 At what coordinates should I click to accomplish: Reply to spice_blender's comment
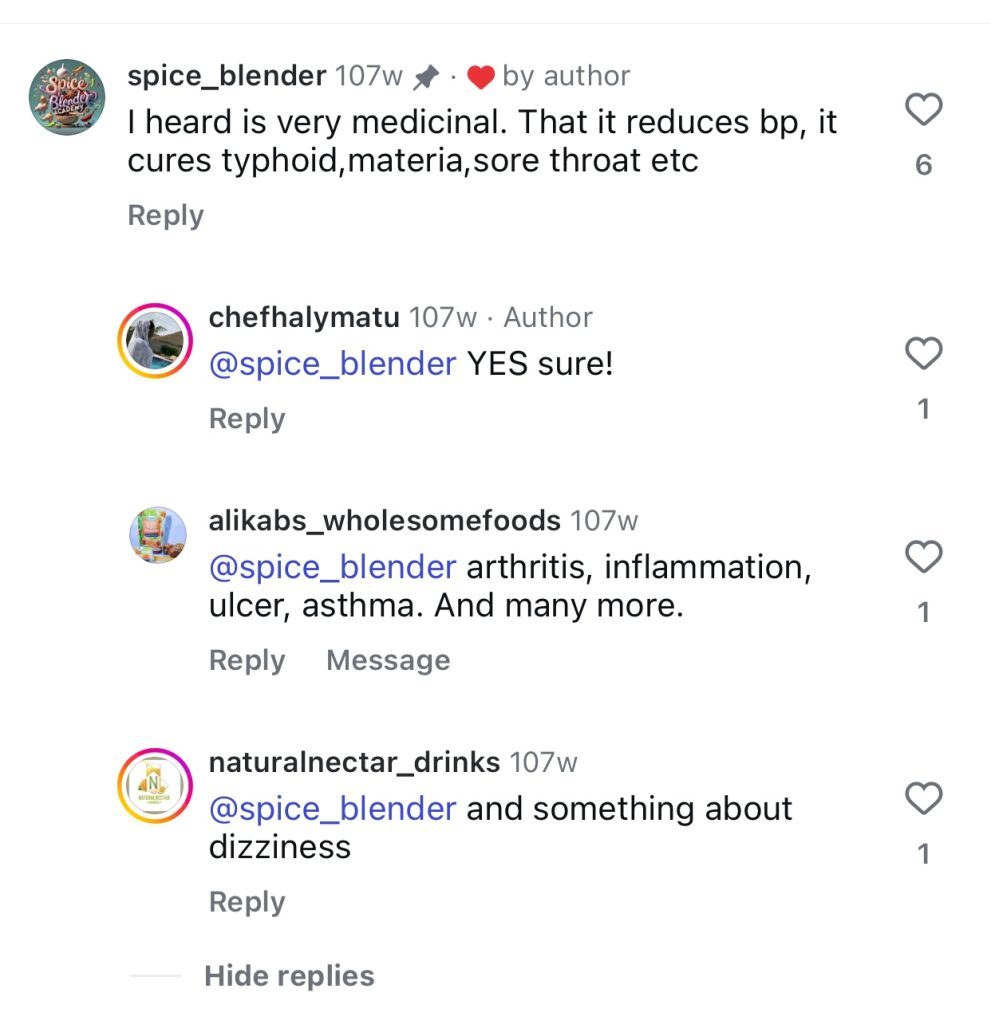point(165,216)
